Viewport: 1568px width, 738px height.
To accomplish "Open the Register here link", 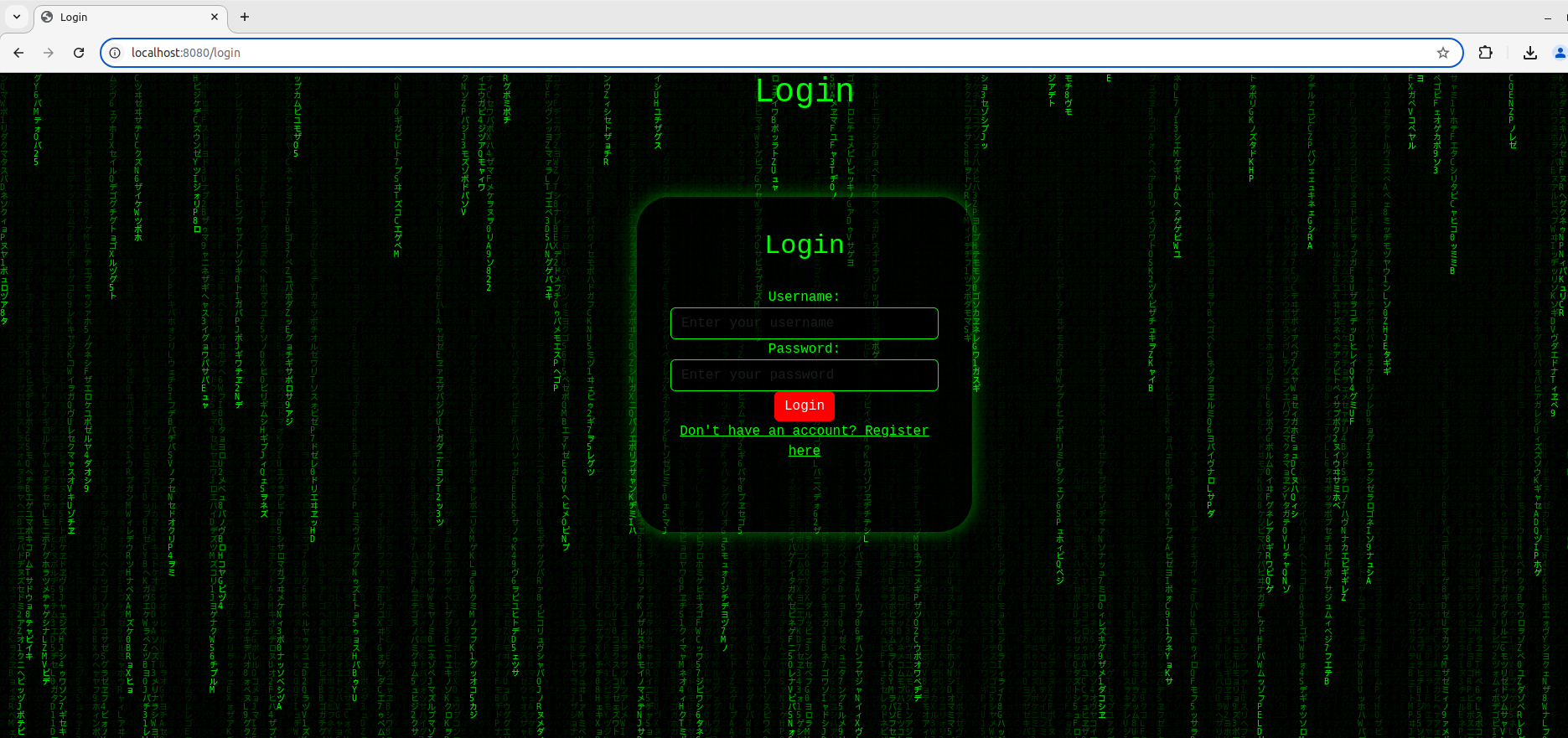I will tap(805, 441).
